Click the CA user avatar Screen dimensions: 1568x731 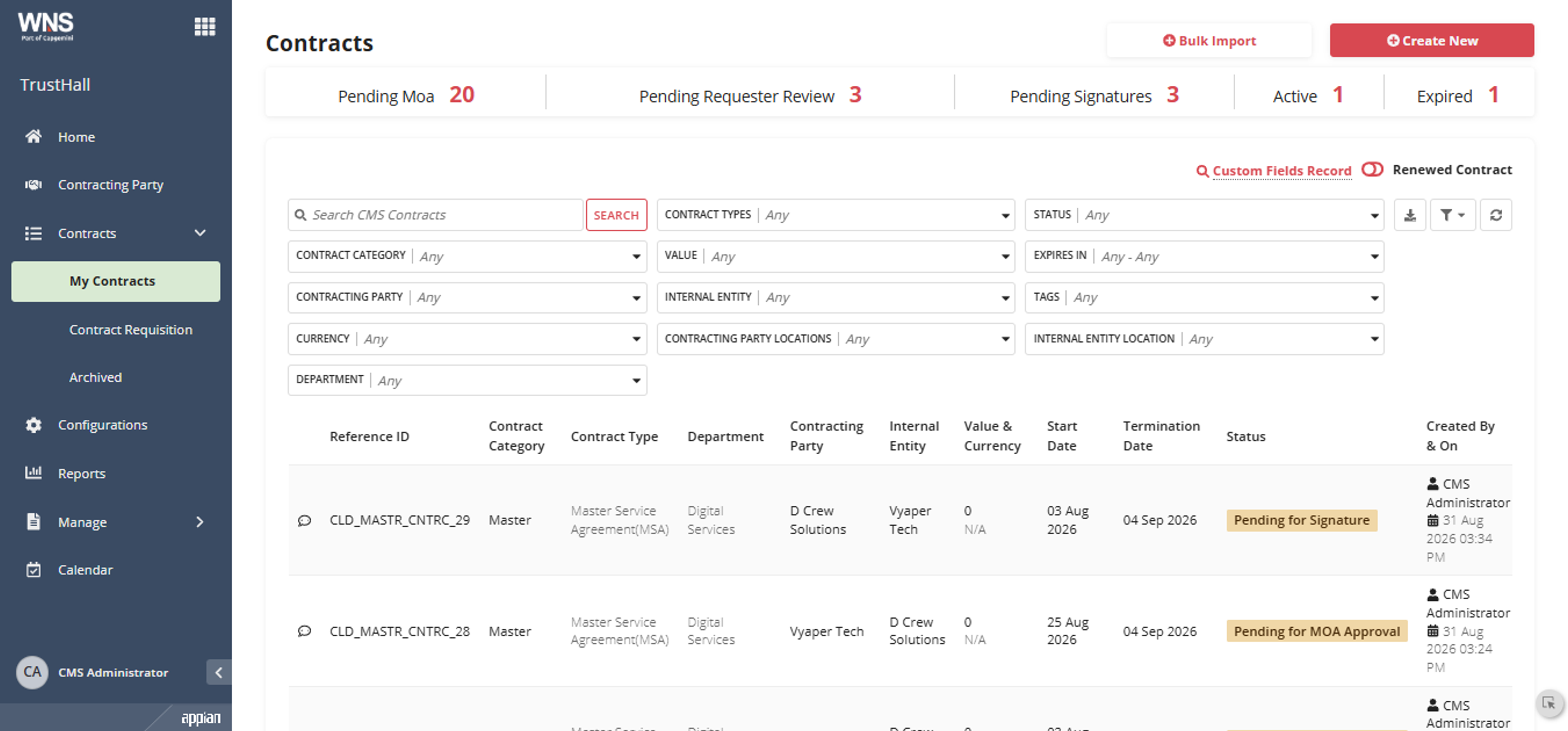(x=32, y=672)
